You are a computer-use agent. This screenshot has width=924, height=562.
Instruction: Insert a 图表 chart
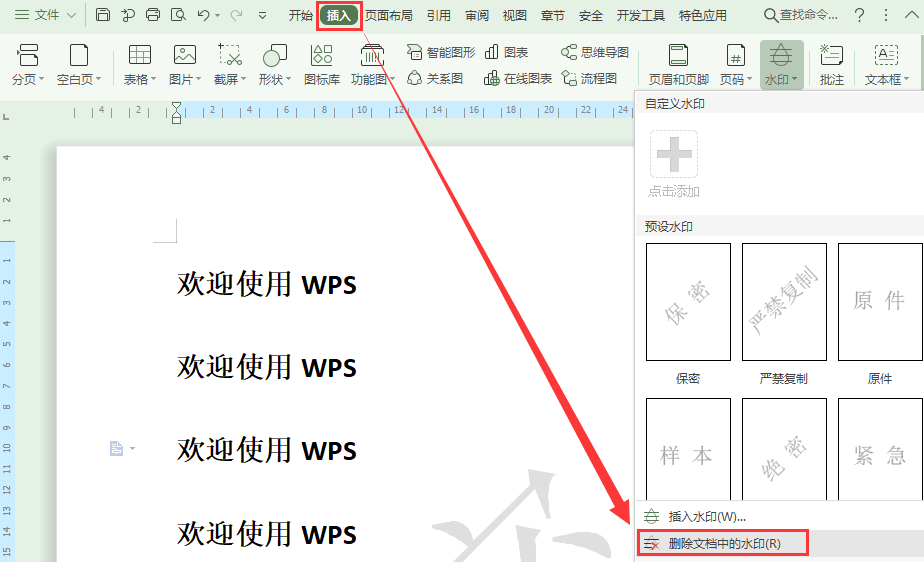[x=506, y=52]
